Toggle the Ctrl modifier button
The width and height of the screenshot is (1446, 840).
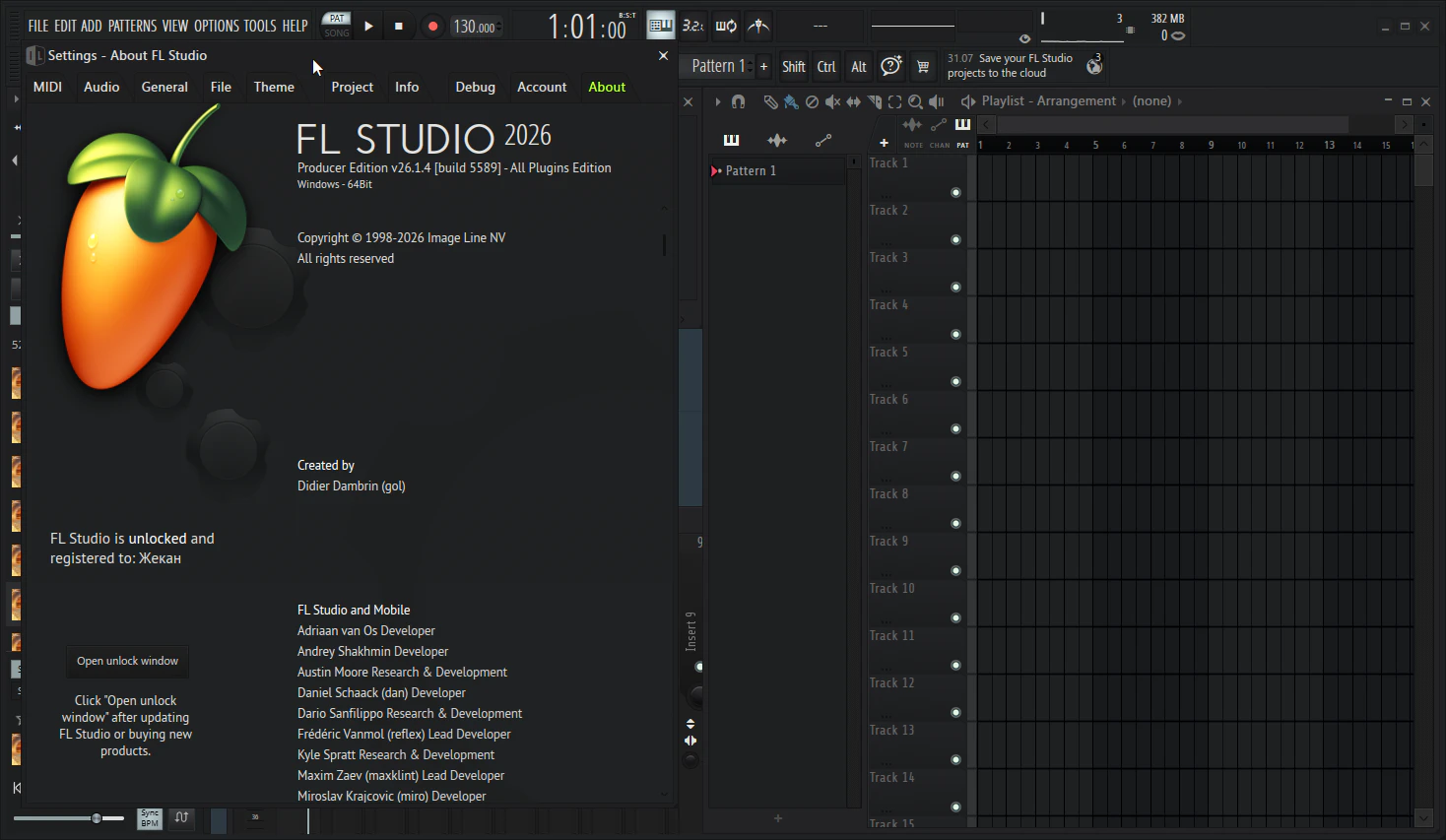826,67
